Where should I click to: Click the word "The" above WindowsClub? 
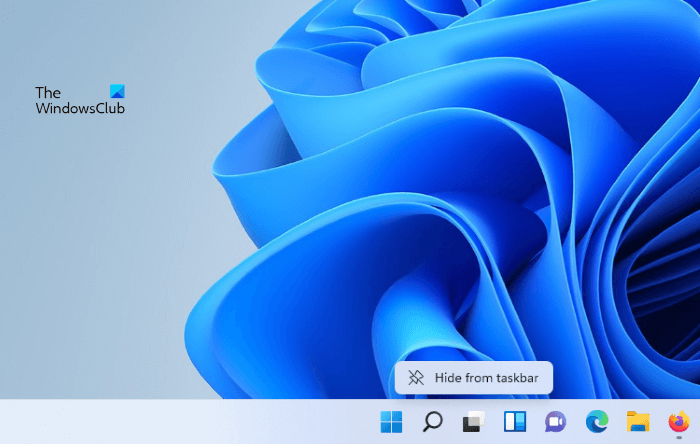[x=48, y=93]
